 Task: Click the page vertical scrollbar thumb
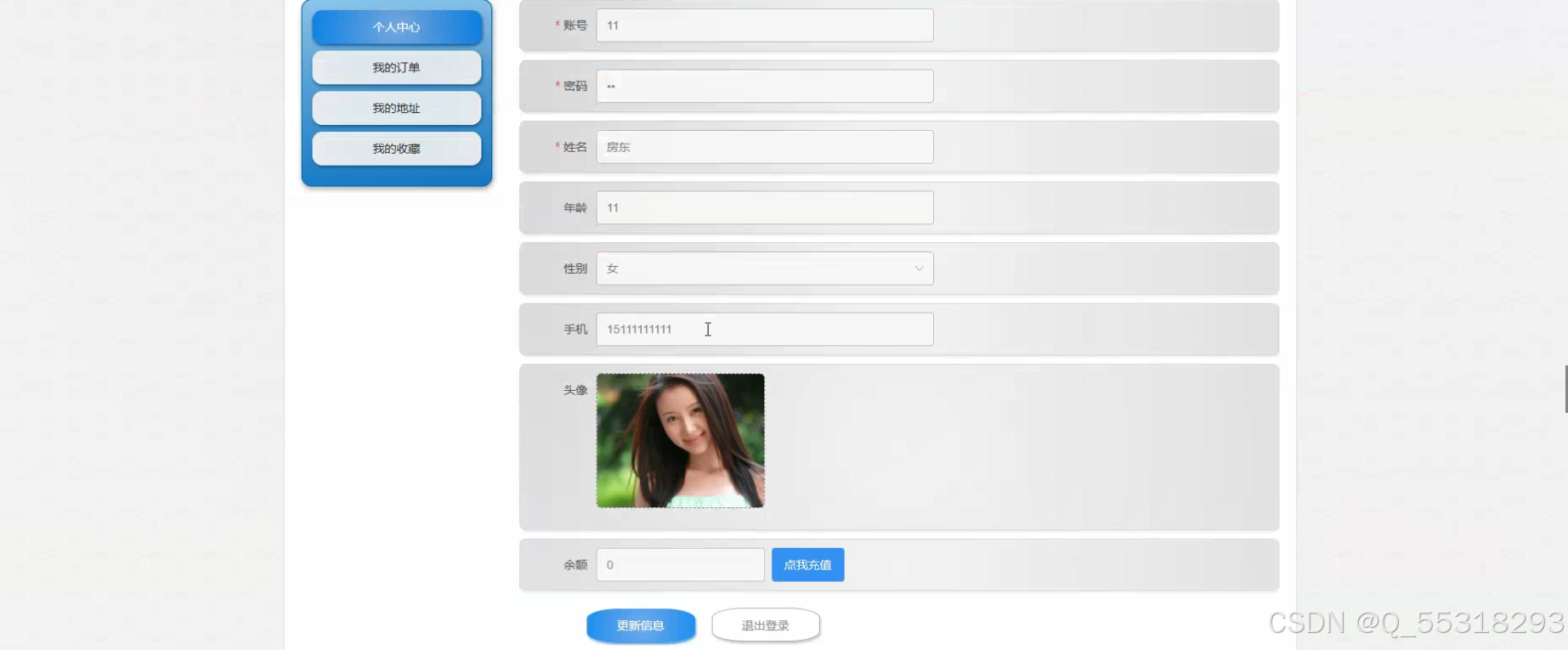point(1565,389)
